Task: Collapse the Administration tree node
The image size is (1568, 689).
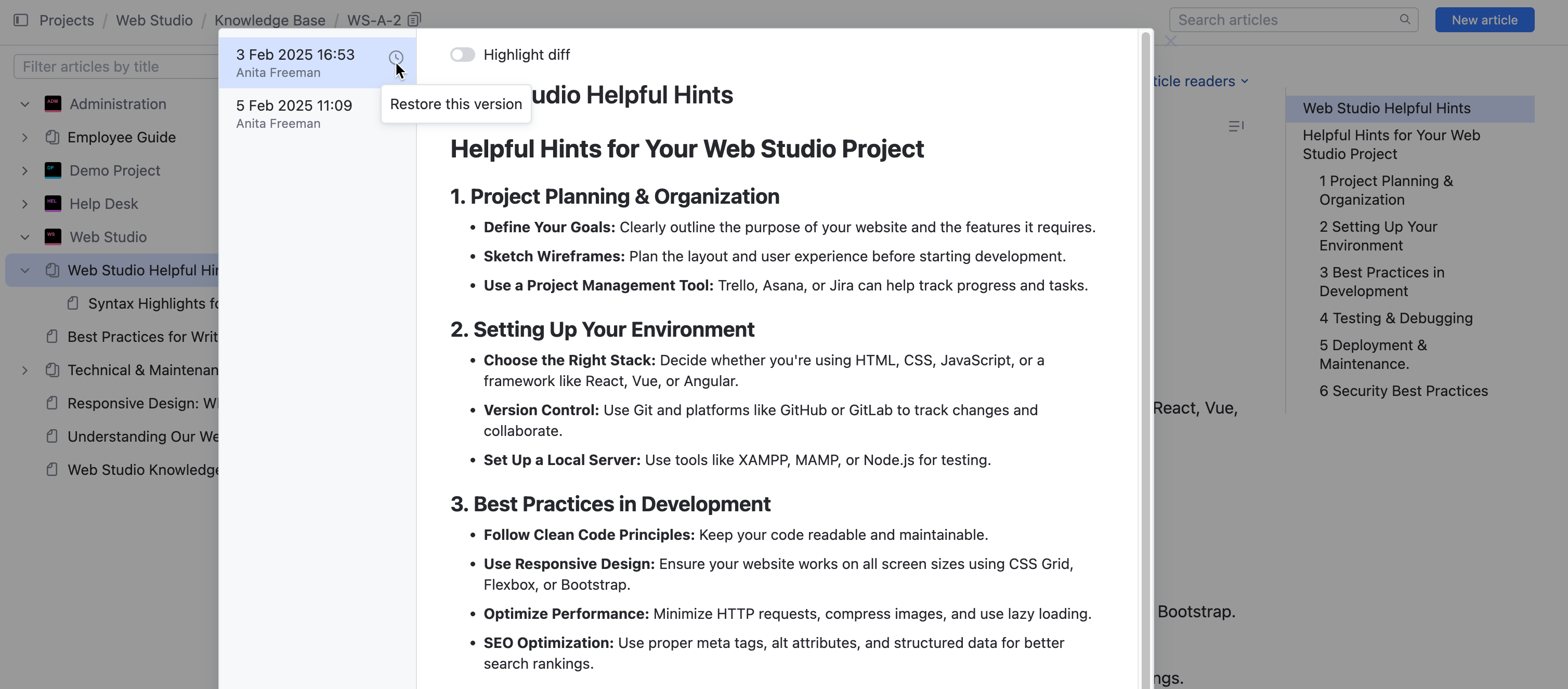Action: pyautogui.click(x=25, y=104)
